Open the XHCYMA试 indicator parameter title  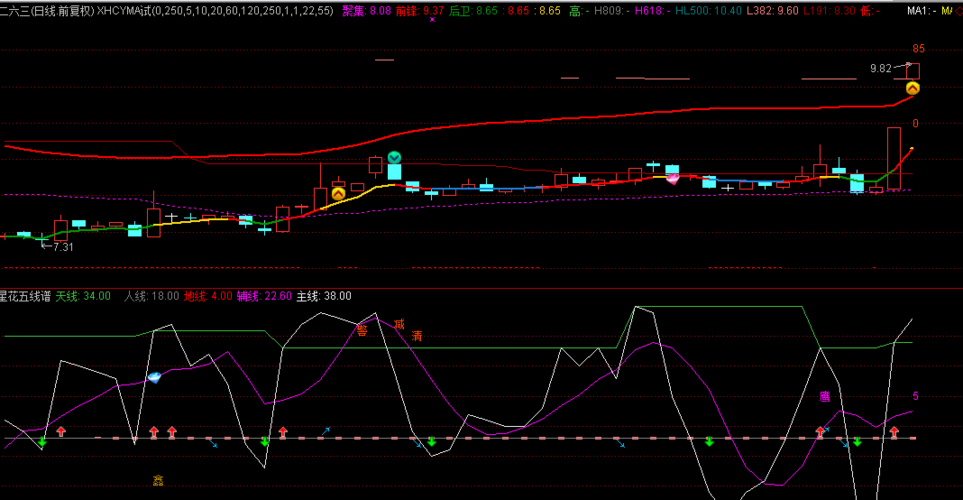[x=215, y=11]
